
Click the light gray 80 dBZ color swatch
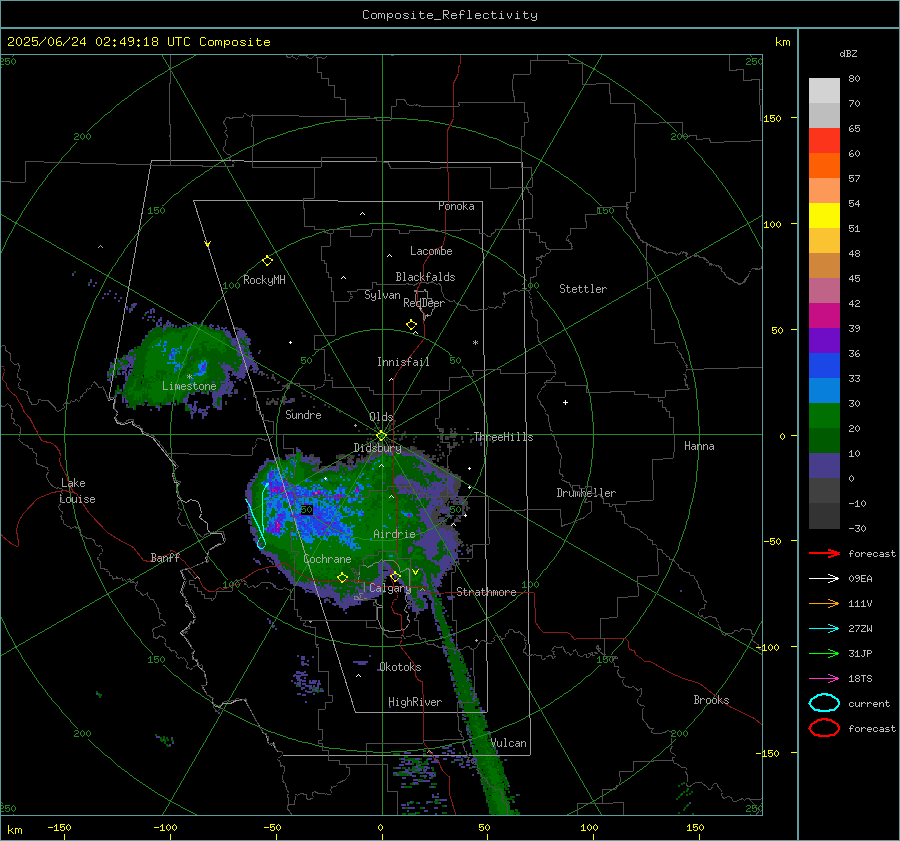(824, 90)
